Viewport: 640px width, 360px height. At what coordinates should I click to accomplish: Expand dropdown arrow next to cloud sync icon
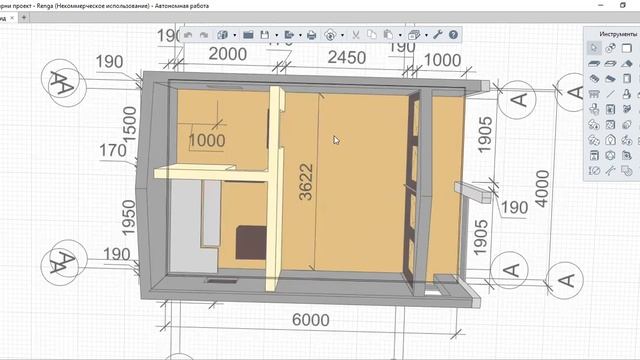[x=342, y=36]
